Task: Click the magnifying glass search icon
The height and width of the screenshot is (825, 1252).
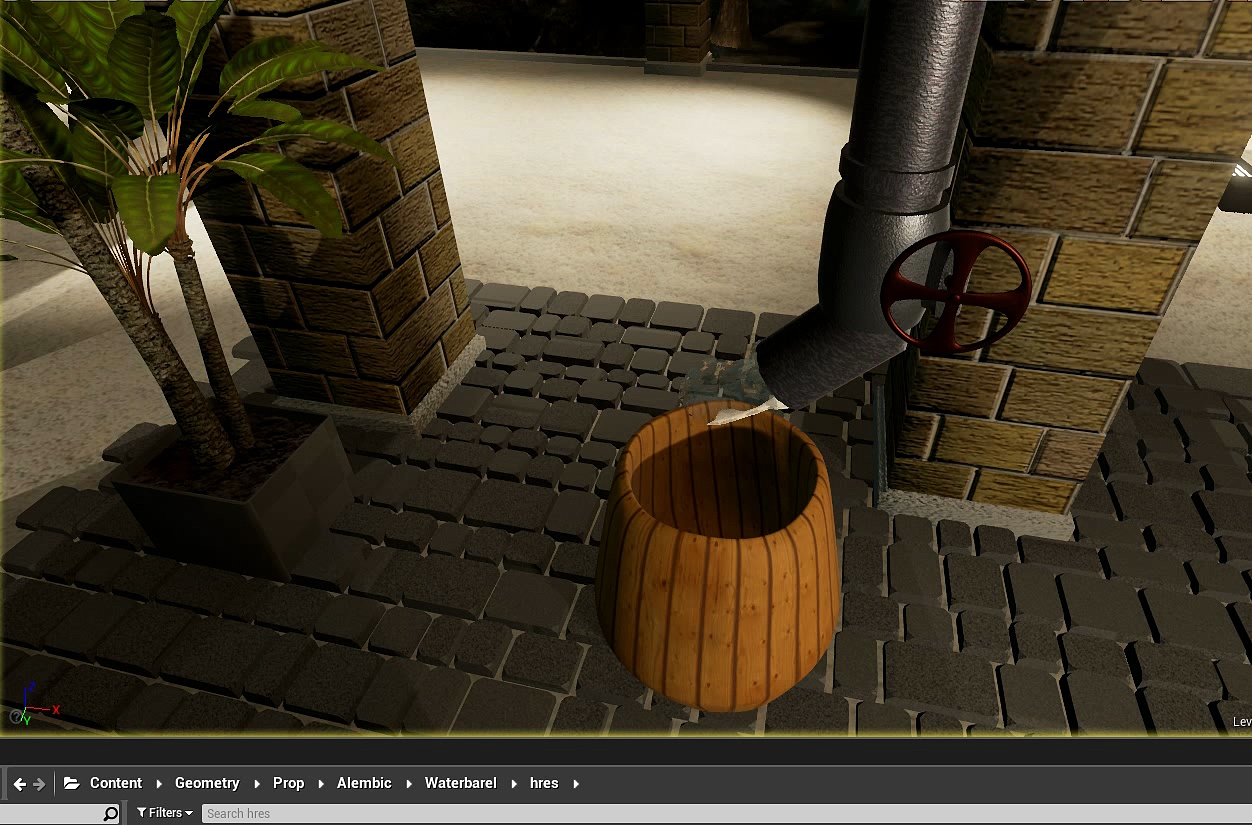Action: pyautogui.click(x=111, y=814)
